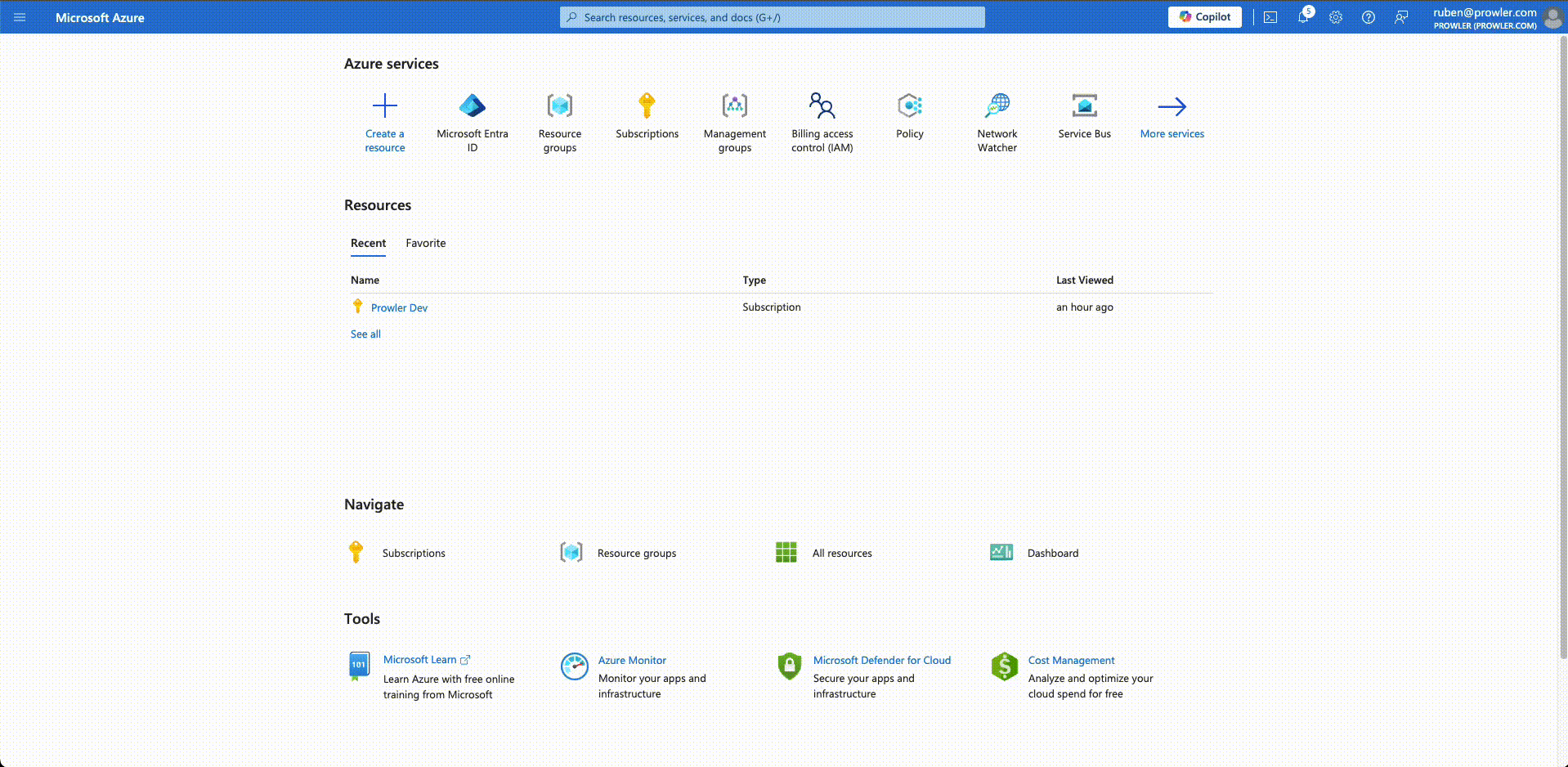Open Azure Monitor from Tools
The image size is (1568, 767).
point(632,660)
